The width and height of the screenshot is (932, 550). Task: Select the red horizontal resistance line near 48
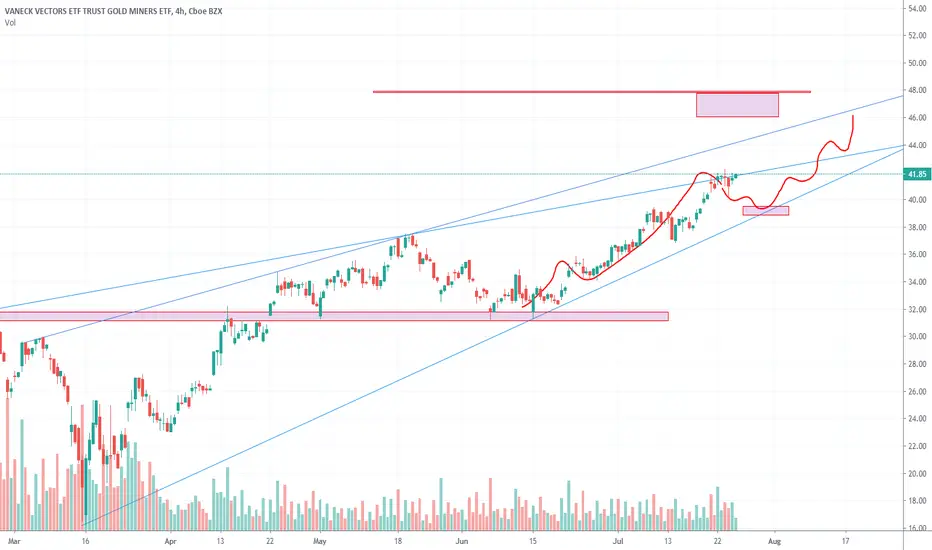[591, 92]
